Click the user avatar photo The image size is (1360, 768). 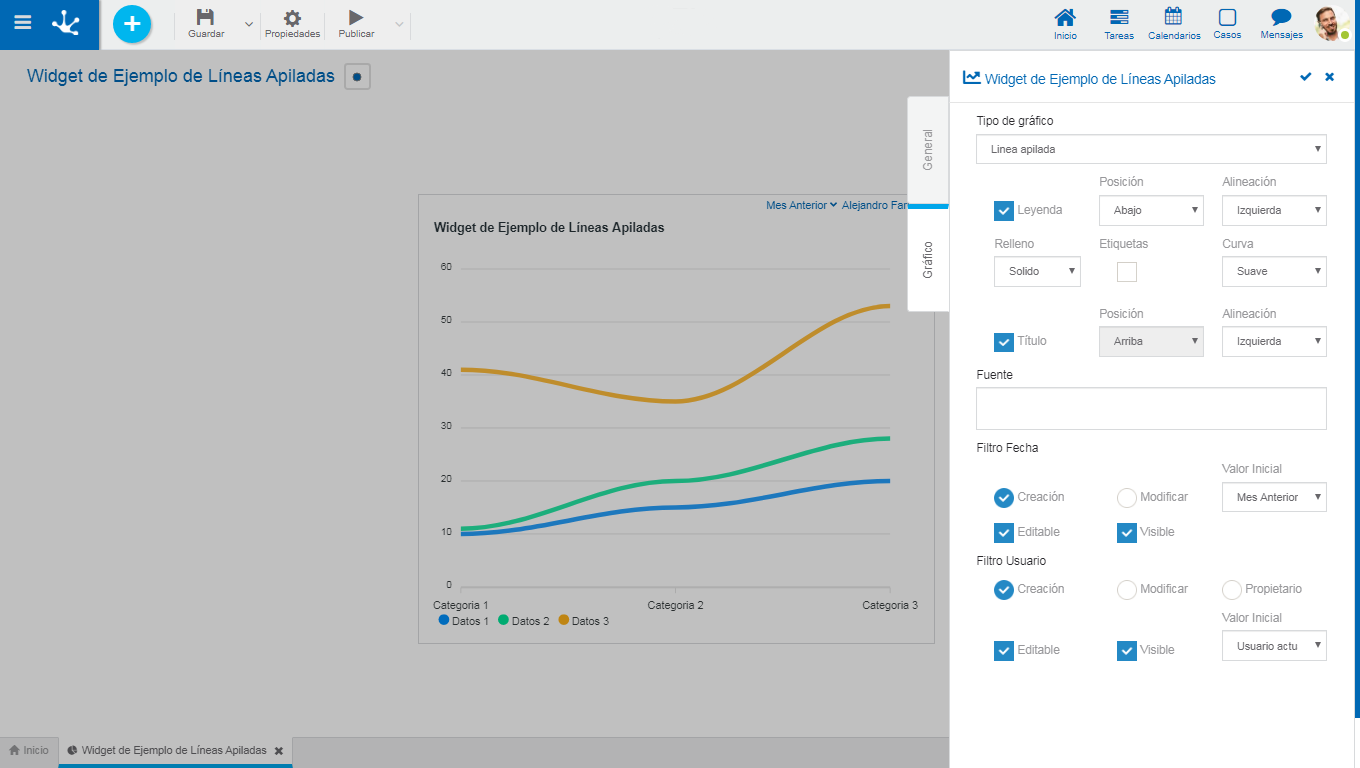tap(1329, 23)
